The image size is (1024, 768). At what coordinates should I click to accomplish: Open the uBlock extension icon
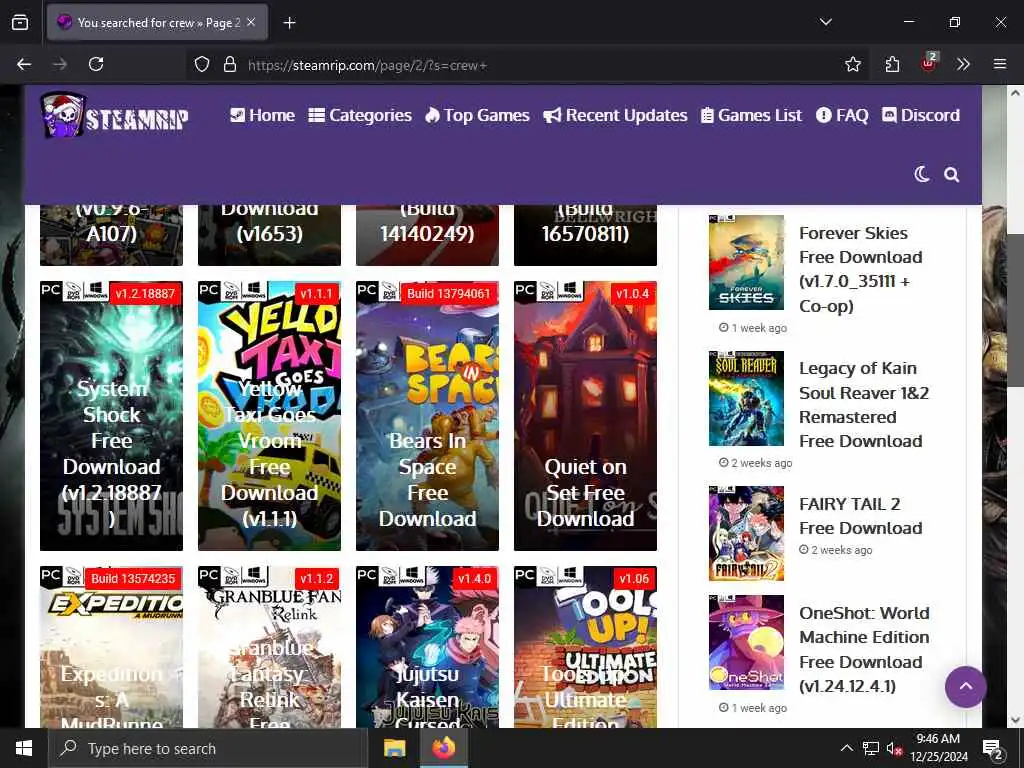(x=928, y=63)
